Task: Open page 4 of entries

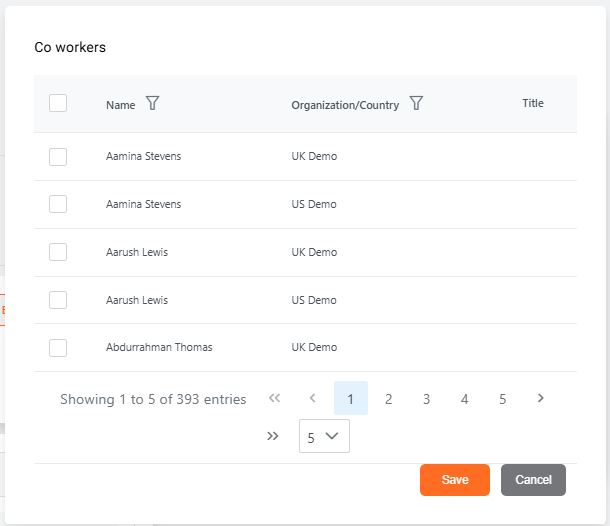Action: click(x=464, y=399)
